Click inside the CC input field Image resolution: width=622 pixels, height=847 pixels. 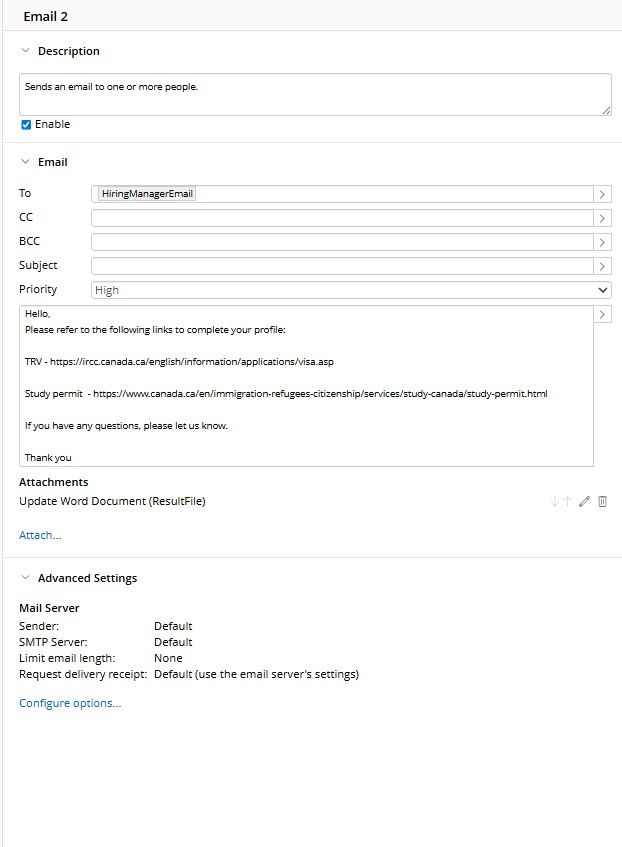342,218
